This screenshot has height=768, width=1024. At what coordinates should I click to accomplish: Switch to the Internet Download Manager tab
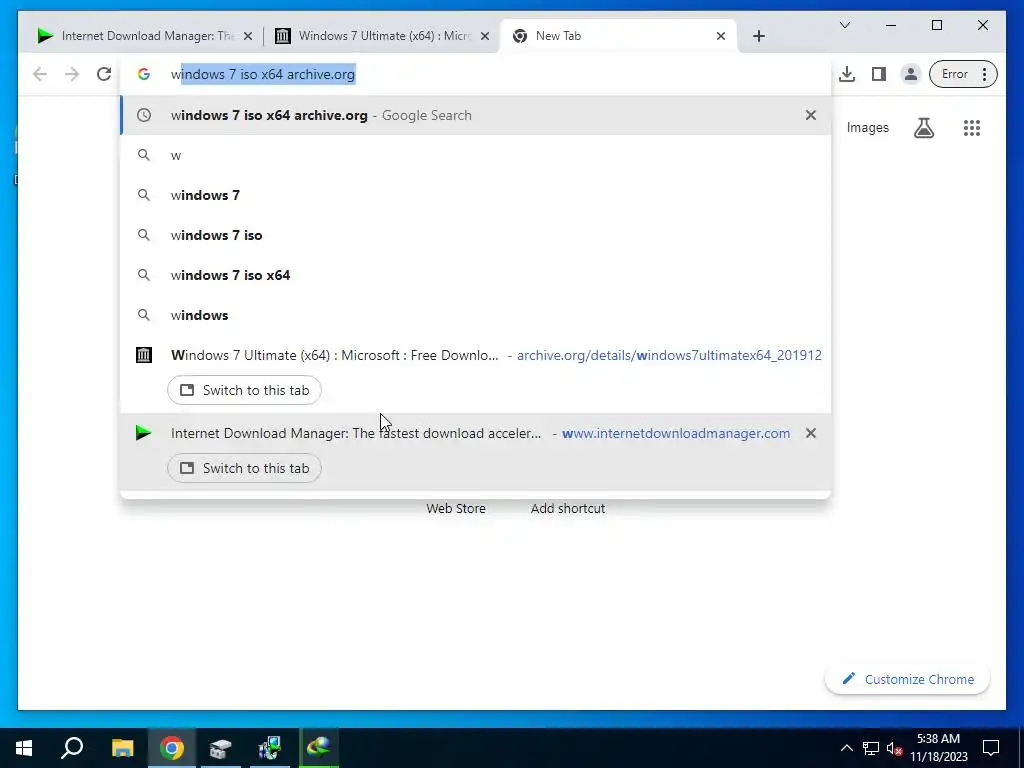(142, 36)
